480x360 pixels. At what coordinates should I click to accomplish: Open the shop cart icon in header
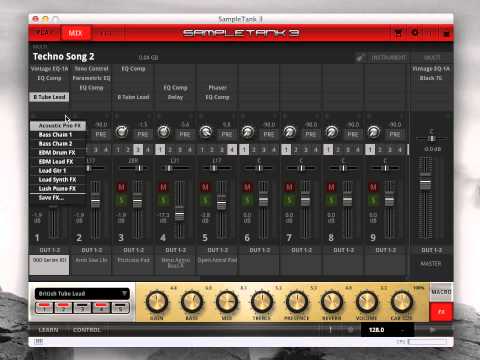[x=398, y=33]
